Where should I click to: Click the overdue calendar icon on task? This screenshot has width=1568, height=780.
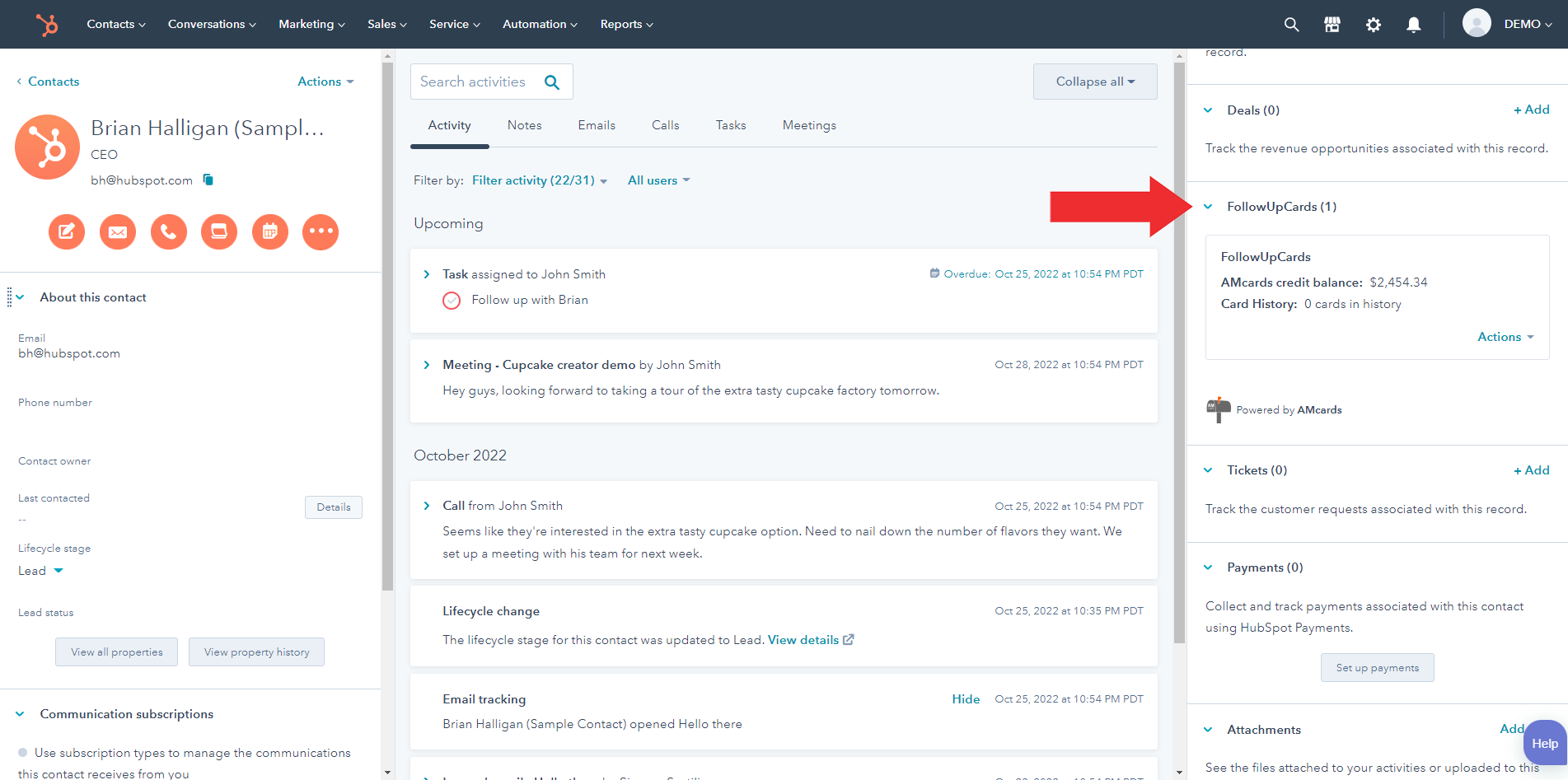(934, 273)
